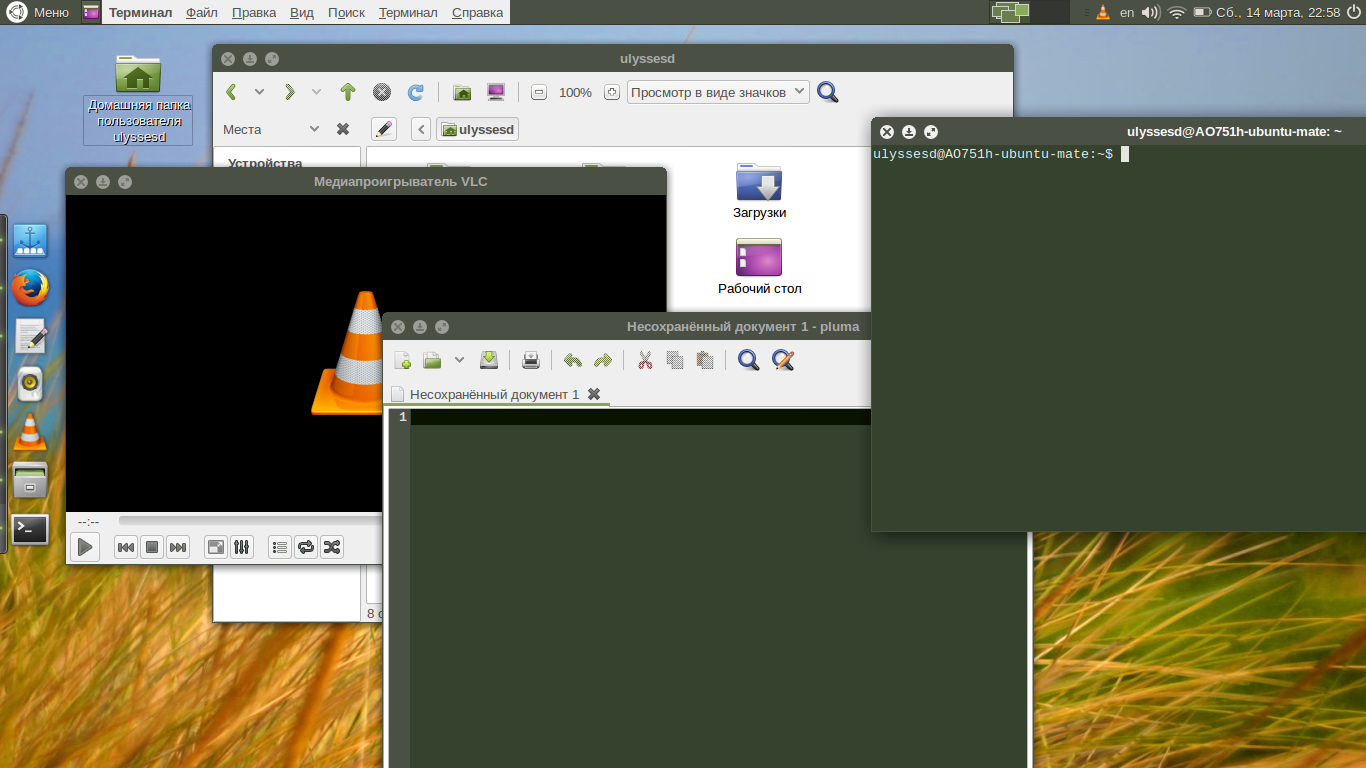
Task: Open the network indicator in the tray
Action: 1177,12
